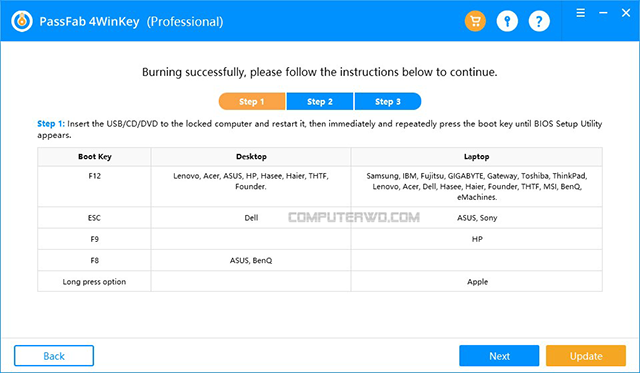Select the ESC boot key cell

pyautogui.click(x=94, y=218)
